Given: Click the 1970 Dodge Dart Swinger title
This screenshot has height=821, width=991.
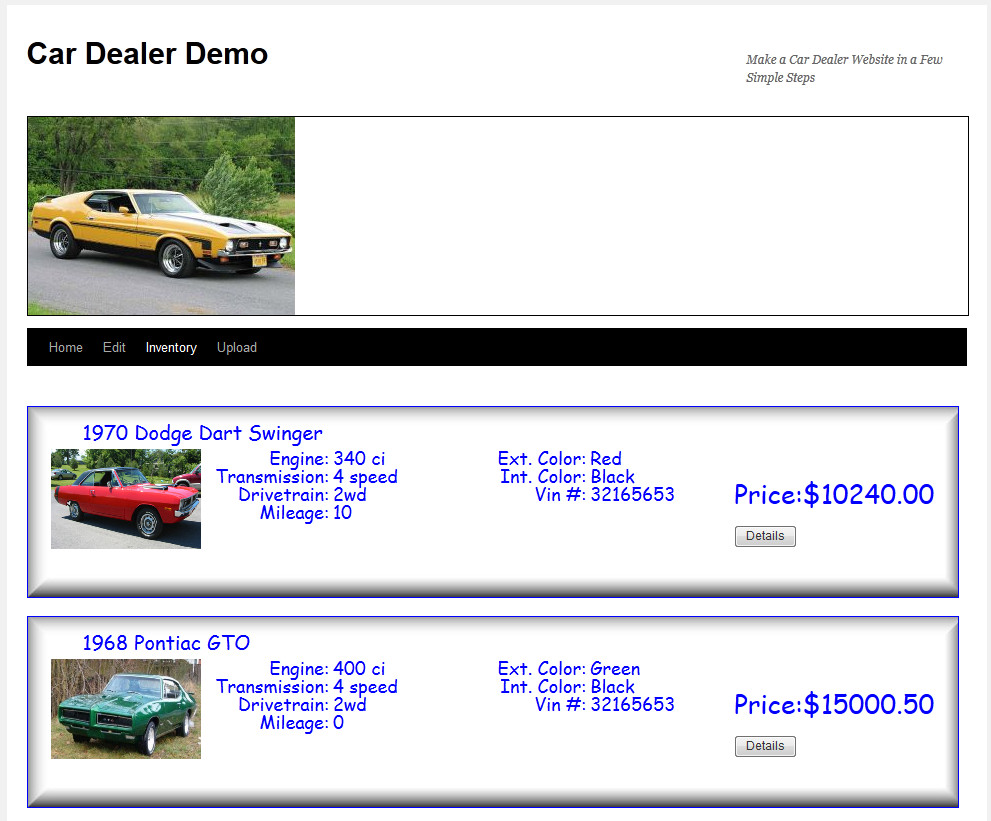Looking at the screenshot, I should point(202,433).
